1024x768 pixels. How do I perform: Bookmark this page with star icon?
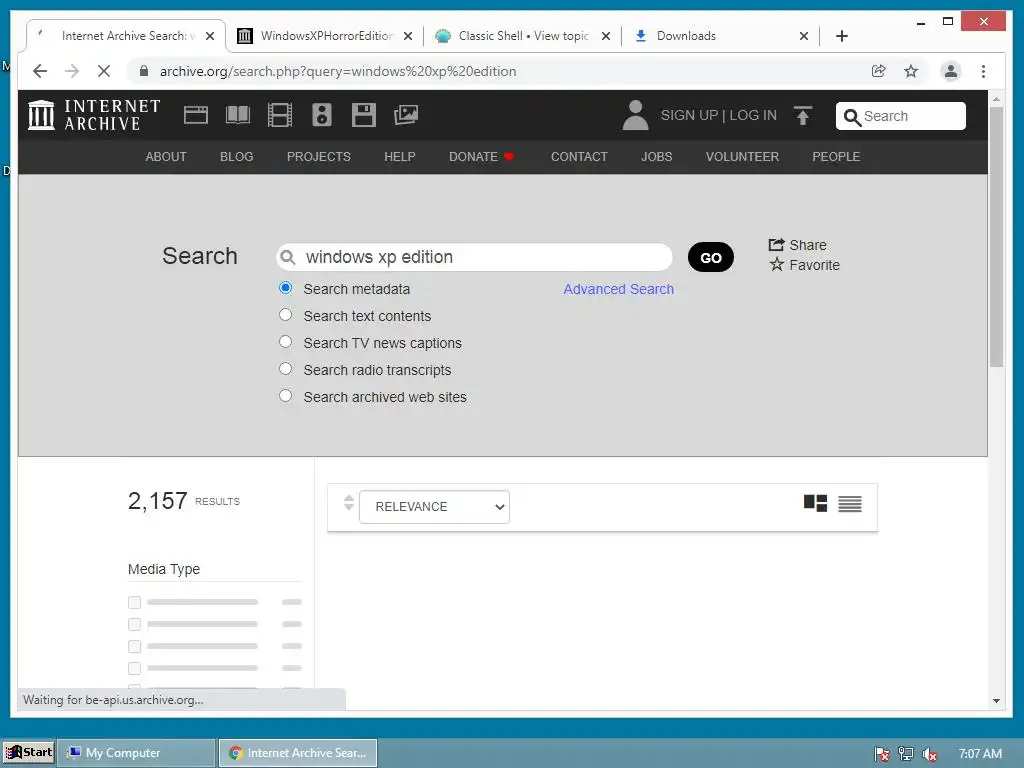[911, 71]
